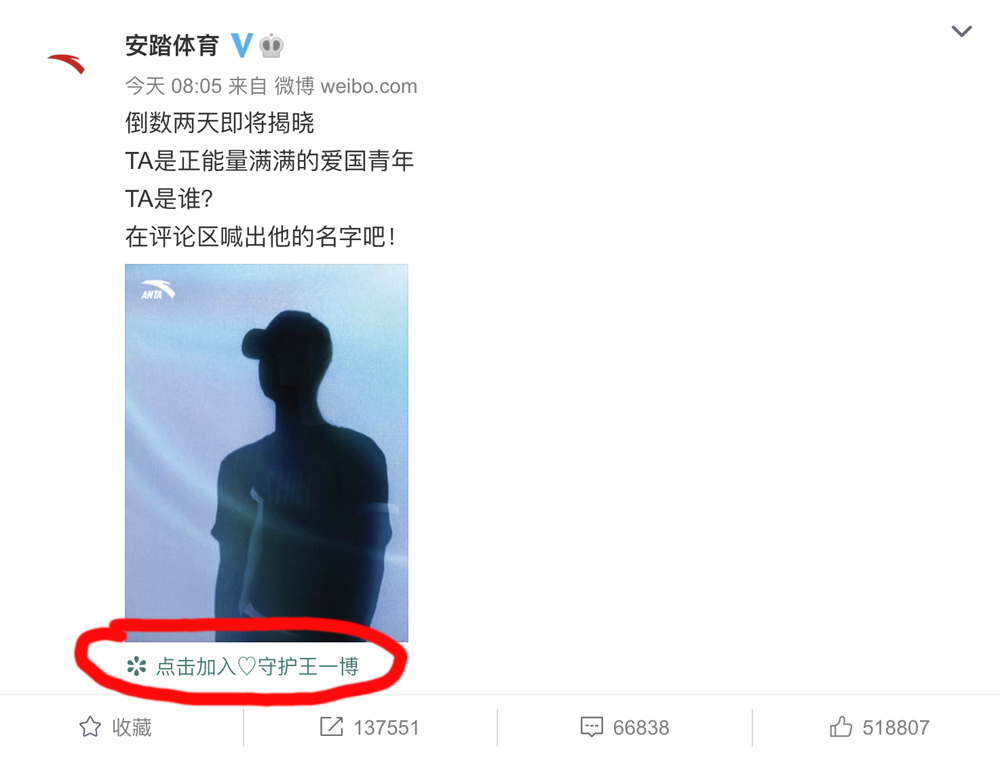The height and width of the screenshot is (757, 1000).
Task: Open the 微博 weibo.com source link
Action: click(346, 86)
